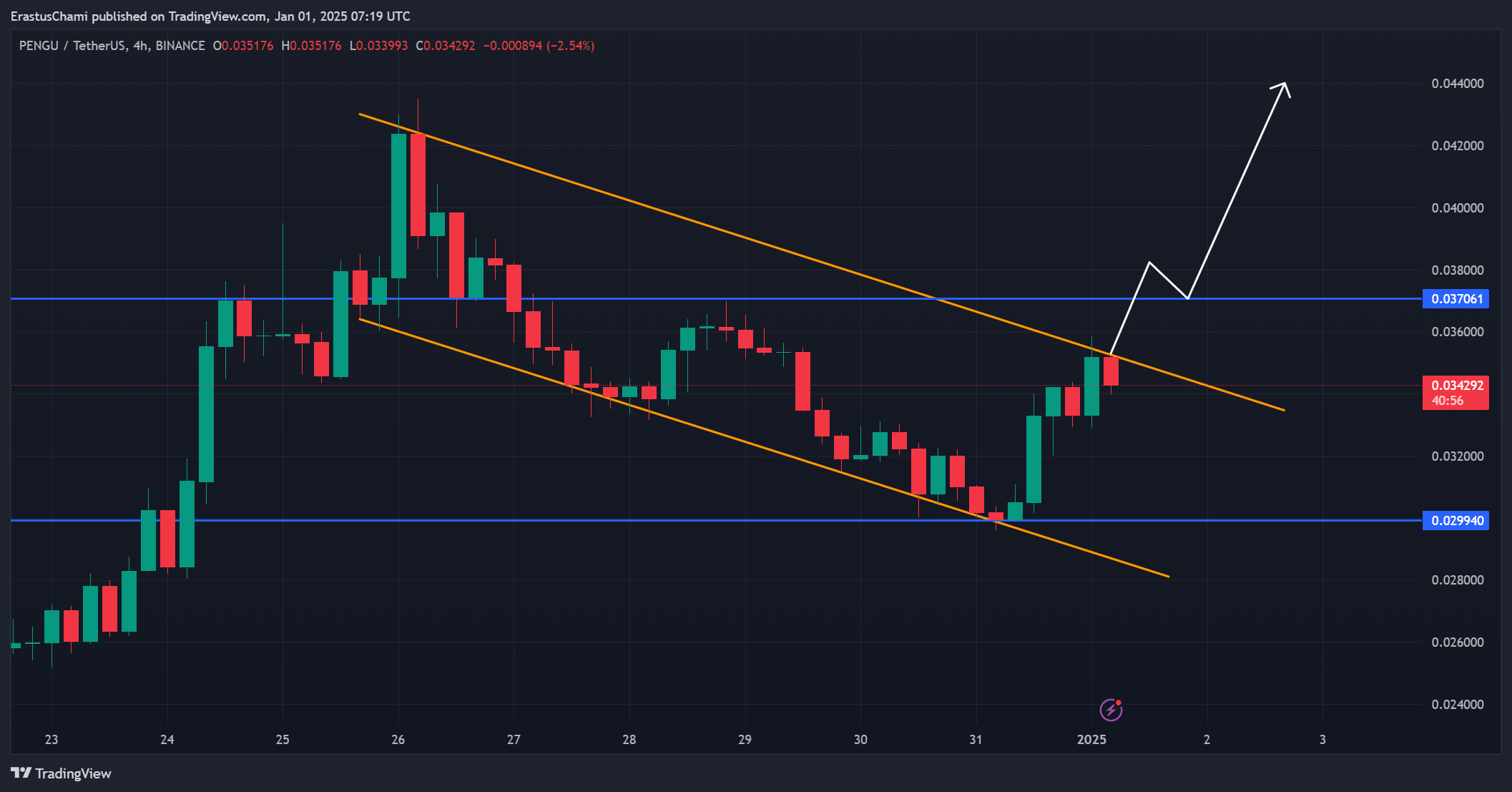This screenshot has width=1512, height=792.
Task: Click the date label 30 on time axis
Action: [x=860, y=740]
